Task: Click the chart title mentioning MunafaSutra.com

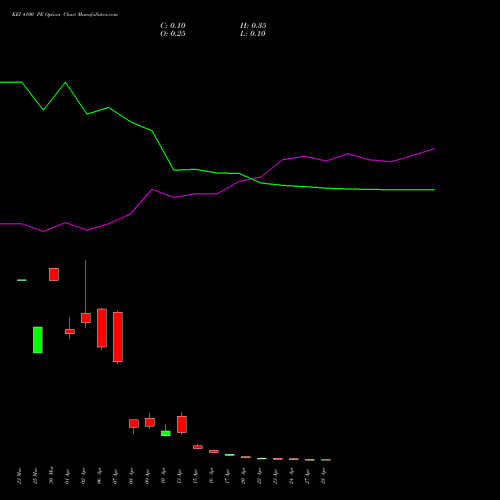Action: click(65, 15)
